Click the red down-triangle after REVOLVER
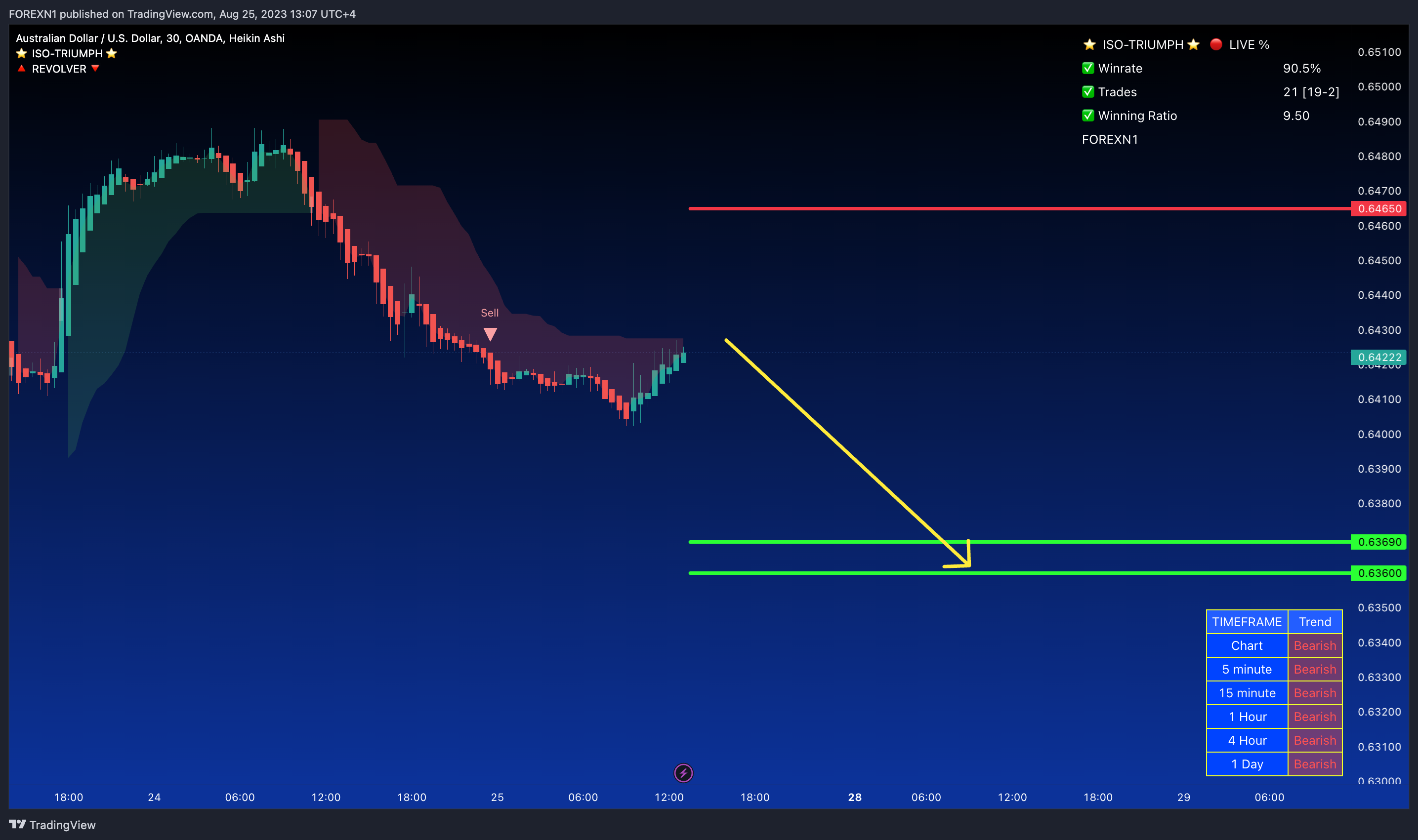Screen dimensions: 1418x840 point(95,69)
